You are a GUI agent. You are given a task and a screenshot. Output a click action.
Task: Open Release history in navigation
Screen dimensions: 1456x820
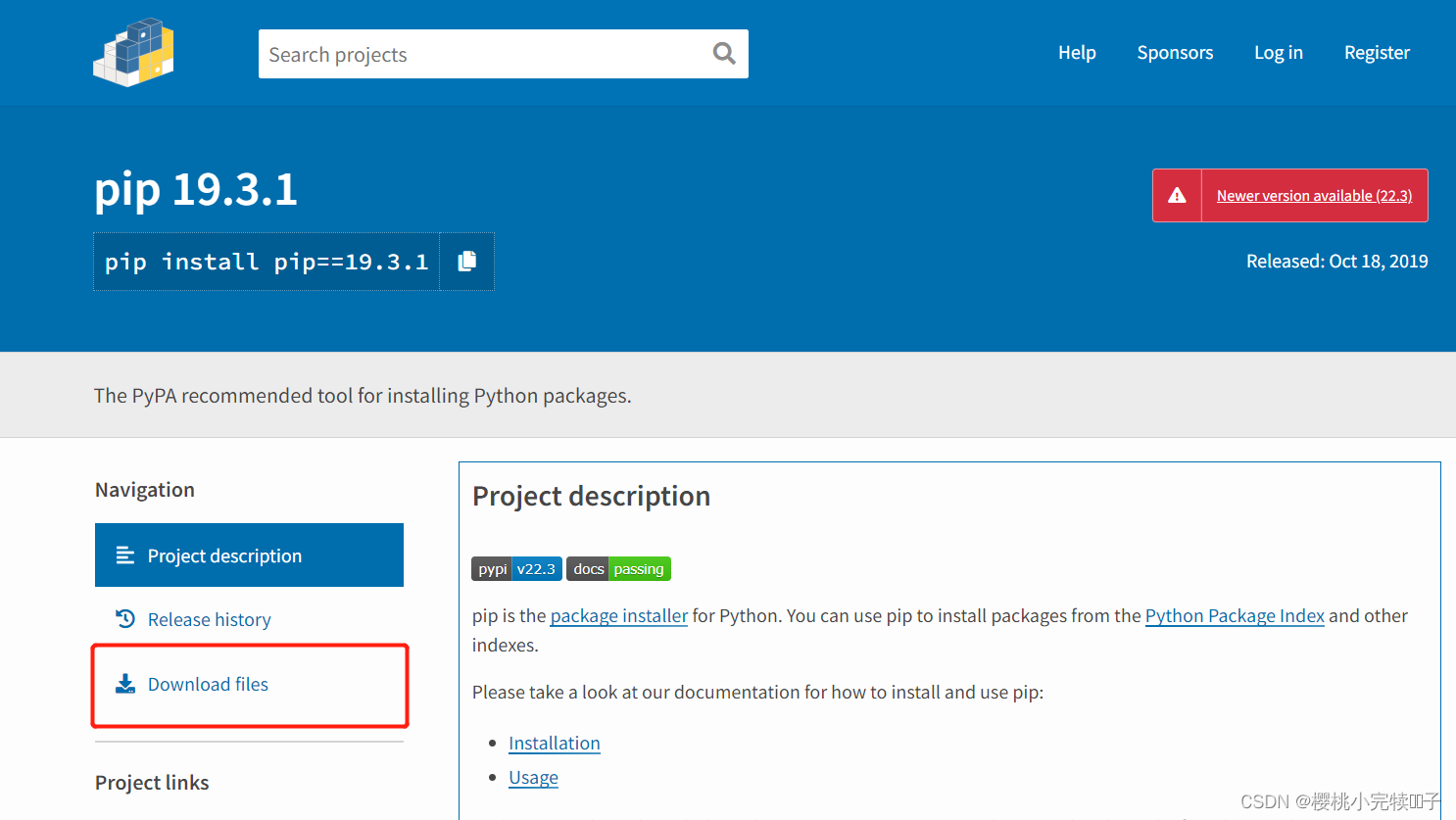tap(209, 620)
